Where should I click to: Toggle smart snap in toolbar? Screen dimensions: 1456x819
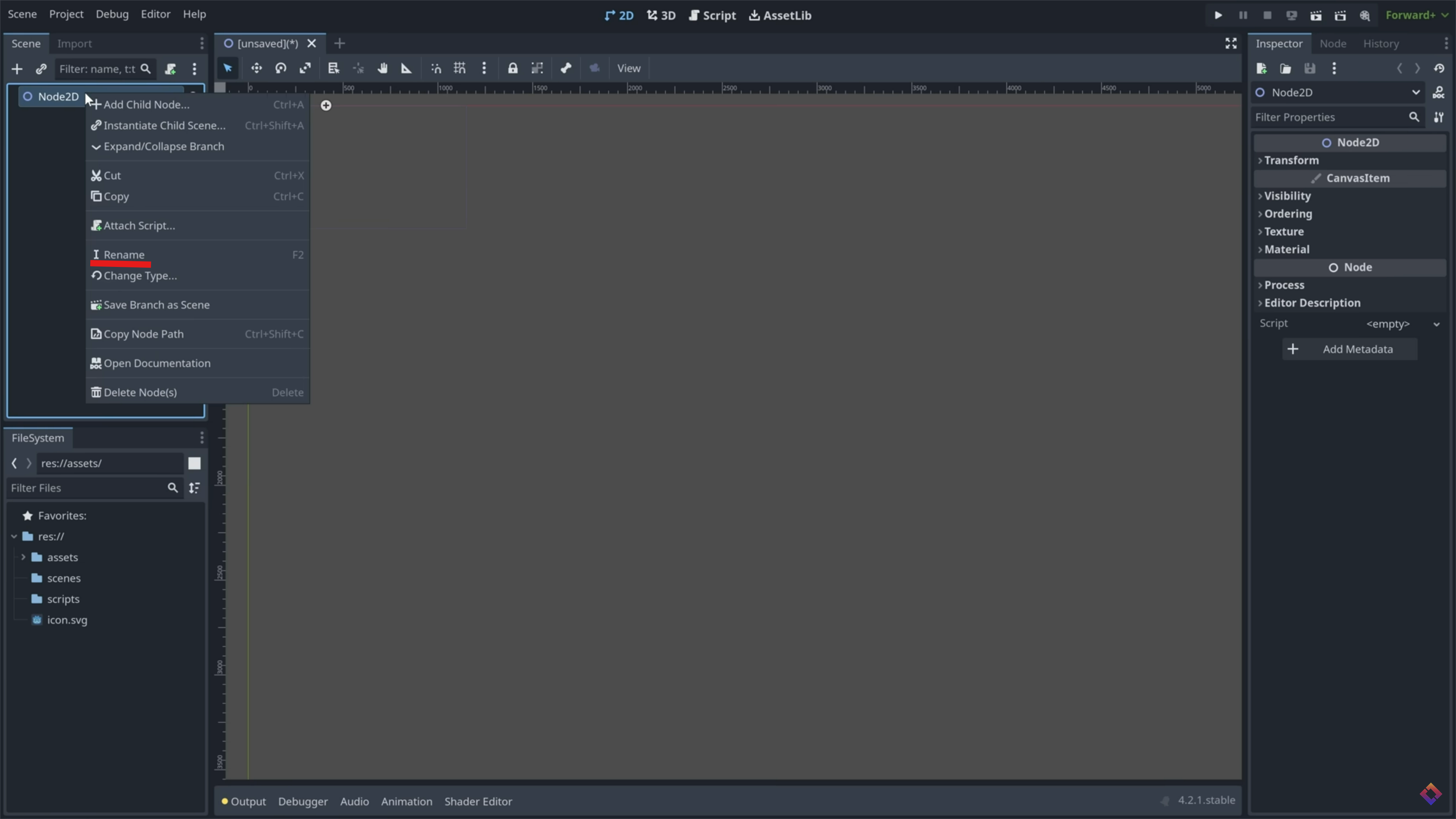[x=436, y=68]
